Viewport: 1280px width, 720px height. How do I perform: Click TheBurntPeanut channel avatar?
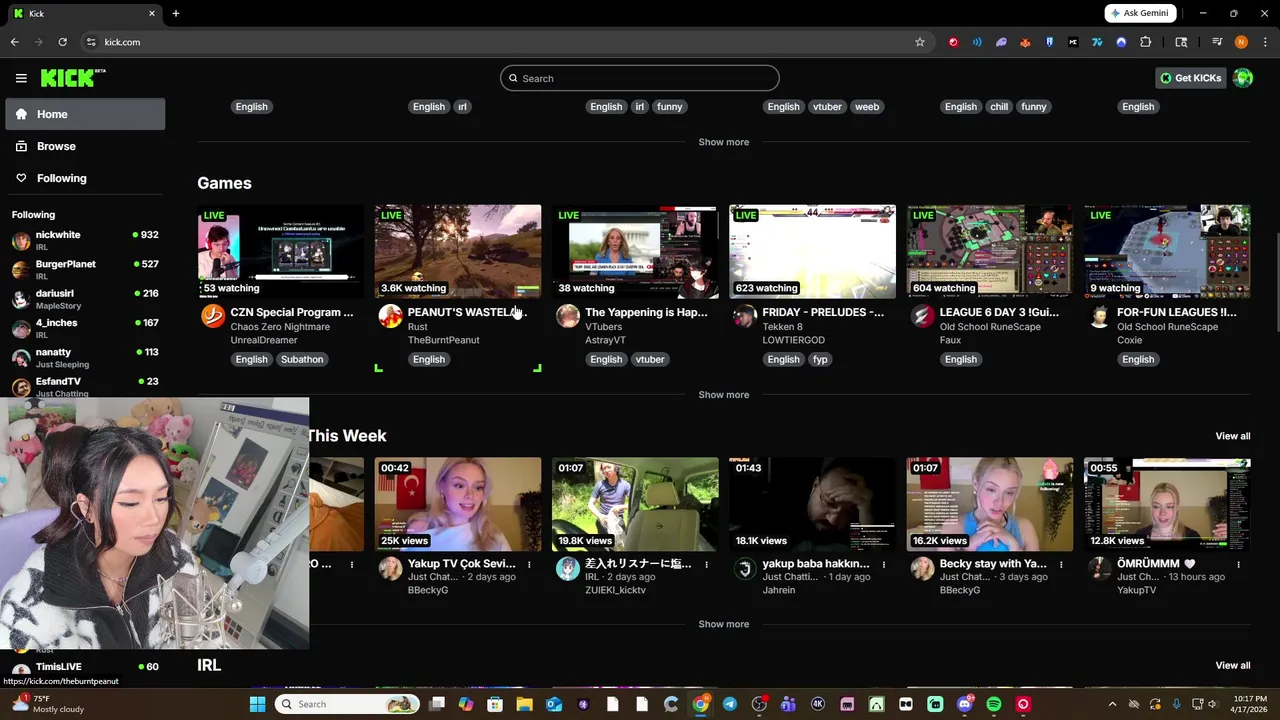tap(390, 316)
